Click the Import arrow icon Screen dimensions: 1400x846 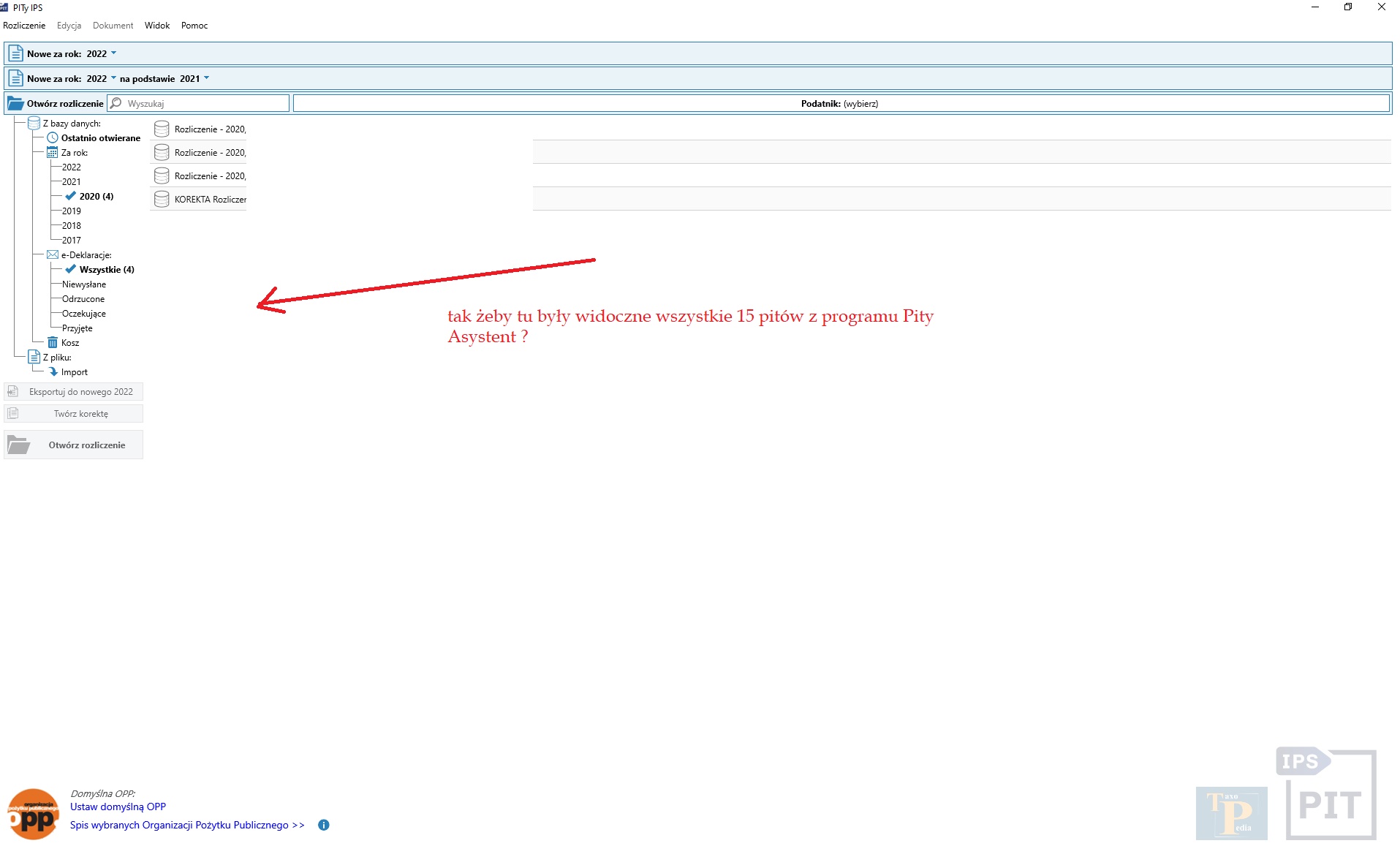pos(53,371)
